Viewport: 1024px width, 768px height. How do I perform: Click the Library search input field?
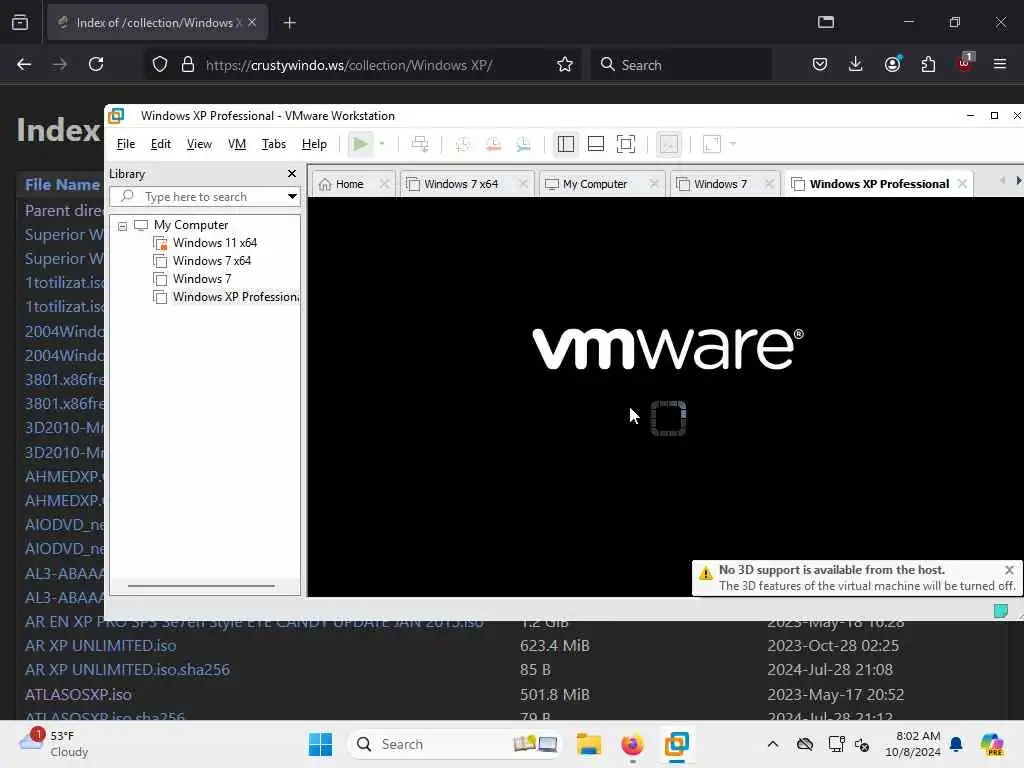199,197
